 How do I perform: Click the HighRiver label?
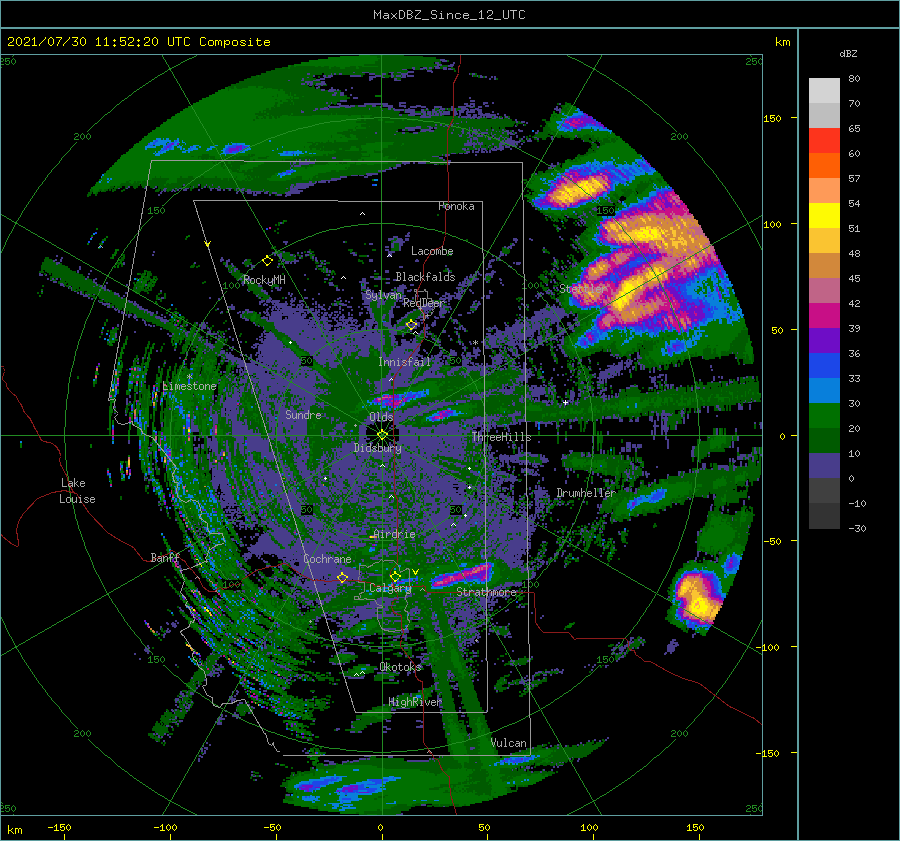[415, 702]
